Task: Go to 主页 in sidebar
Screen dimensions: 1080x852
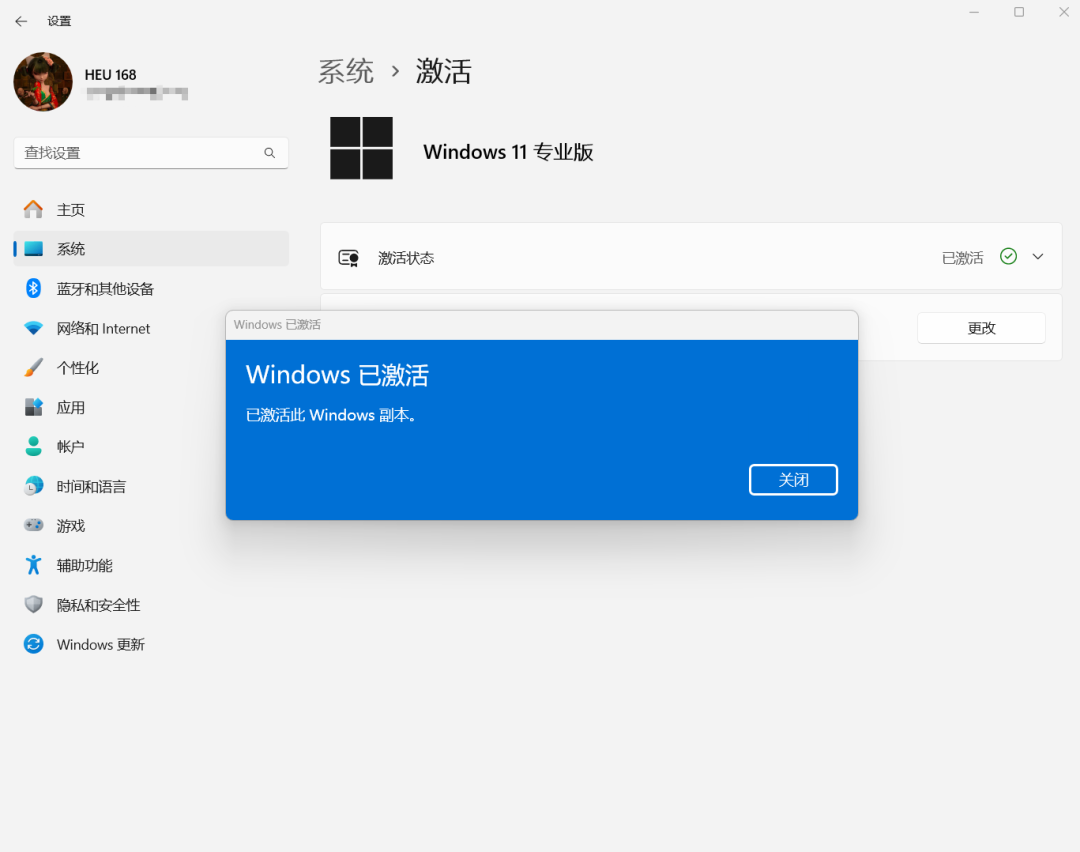Action: (70, 210)
